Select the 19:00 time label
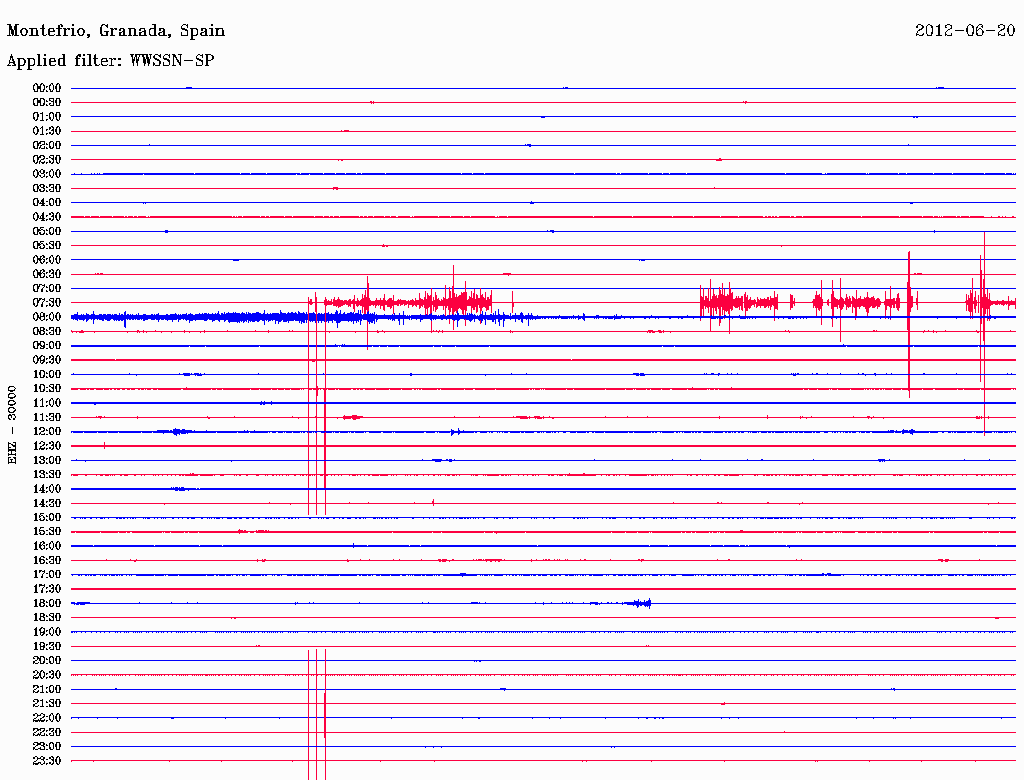Viewport: 1024px width, 780px height. point(47,632)
